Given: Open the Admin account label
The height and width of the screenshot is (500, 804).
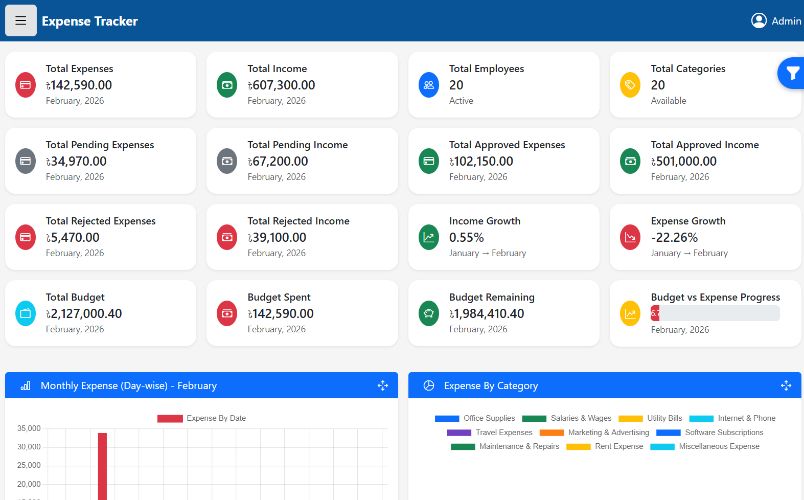Looking at the screenshot, I should coord(786,21).
